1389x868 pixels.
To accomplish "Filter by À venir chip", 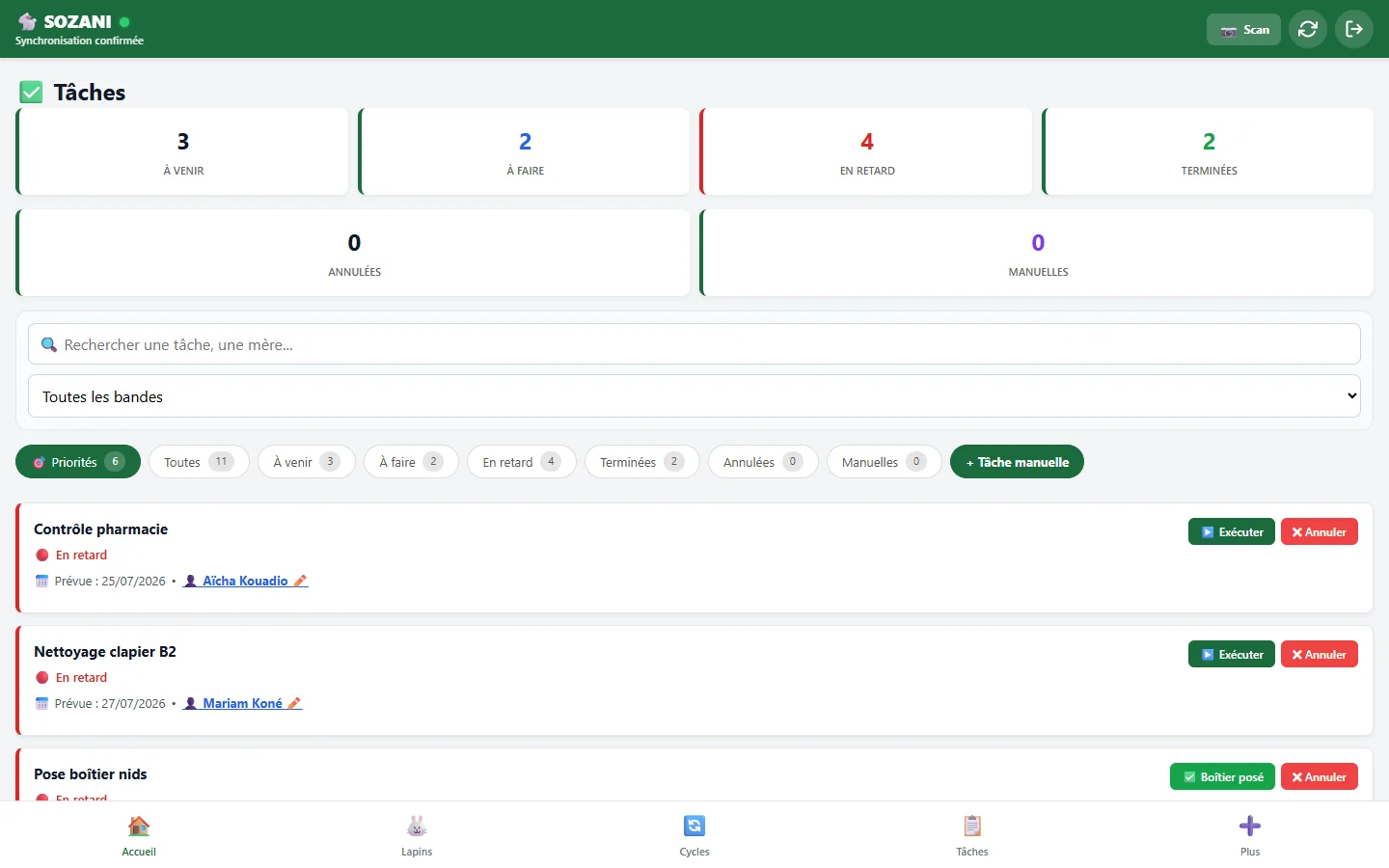I will coord(306,462).
